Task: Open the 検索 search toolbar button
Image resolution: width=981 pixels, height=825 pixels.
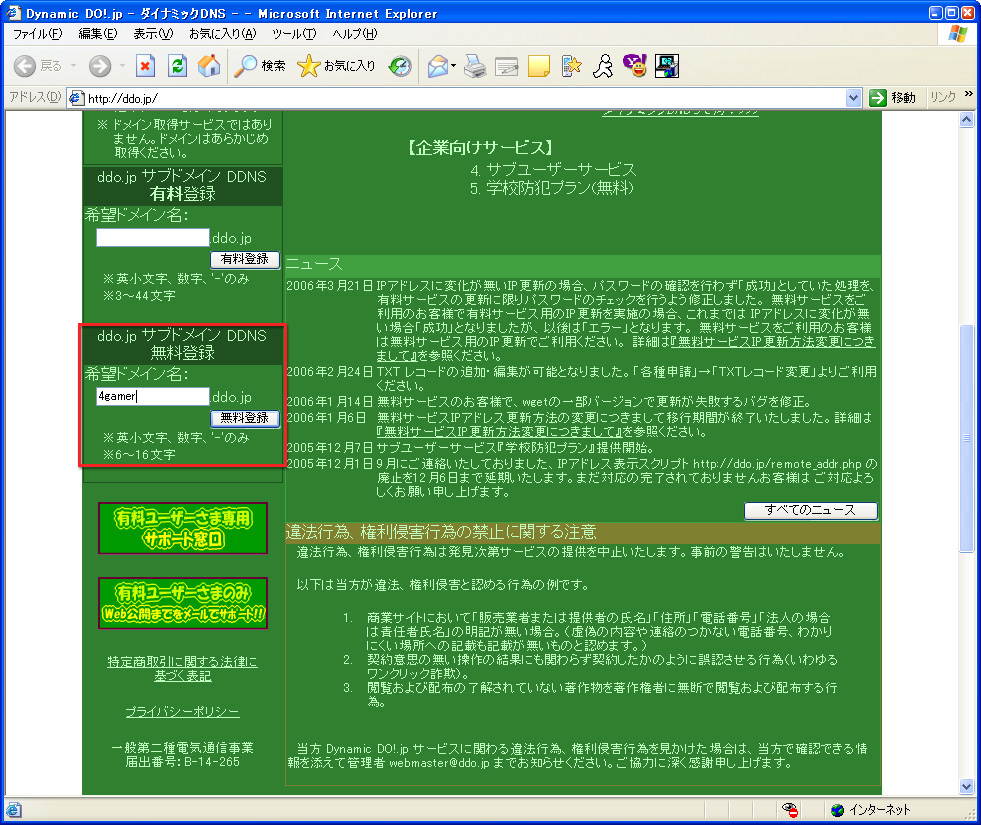Action: [x=260, y=66]
